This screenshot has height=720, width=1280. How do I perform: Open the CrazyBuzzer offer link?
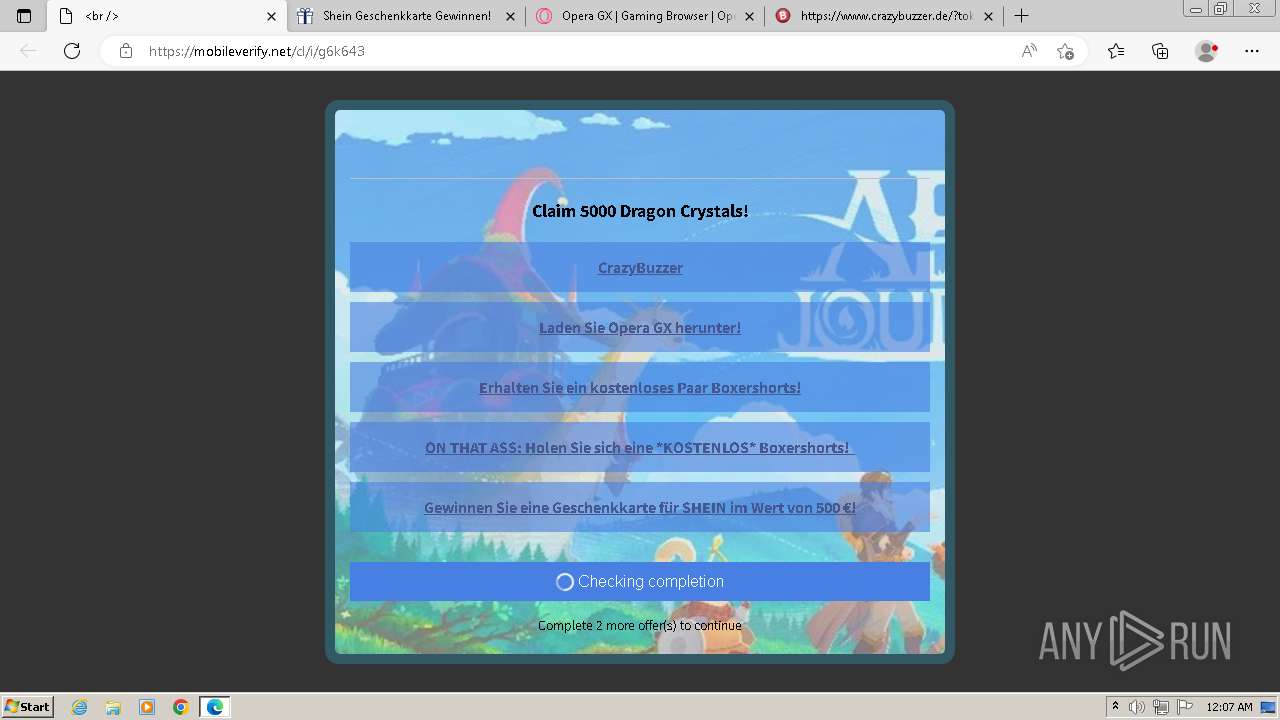(x=640, y=267)
